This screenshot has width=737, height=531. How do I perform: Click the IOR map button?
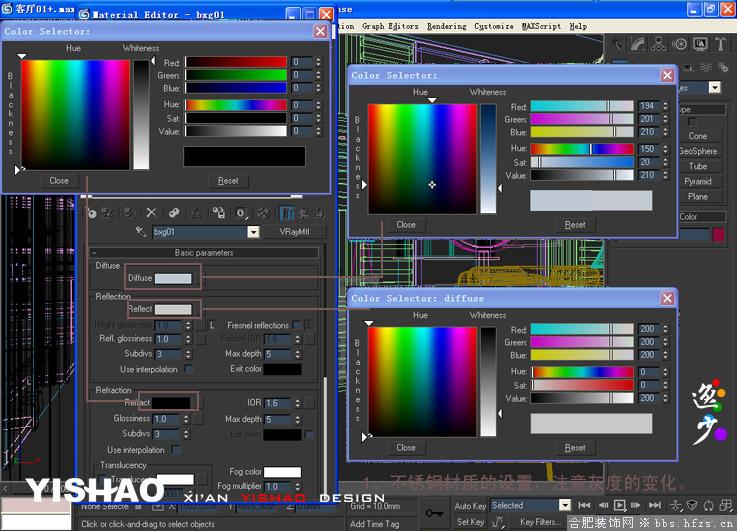pyautogui.click(x=309, y=403)
